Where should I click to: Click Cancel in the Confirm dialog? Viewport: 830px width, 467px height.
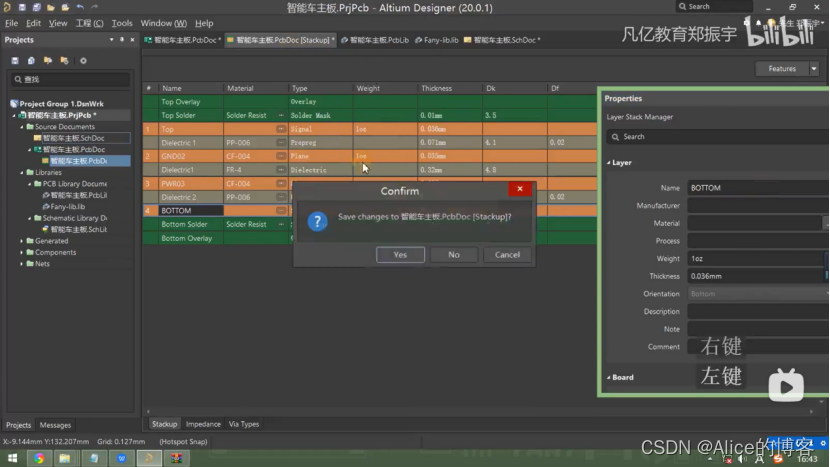pyautogui.click(x=507, y=255)
